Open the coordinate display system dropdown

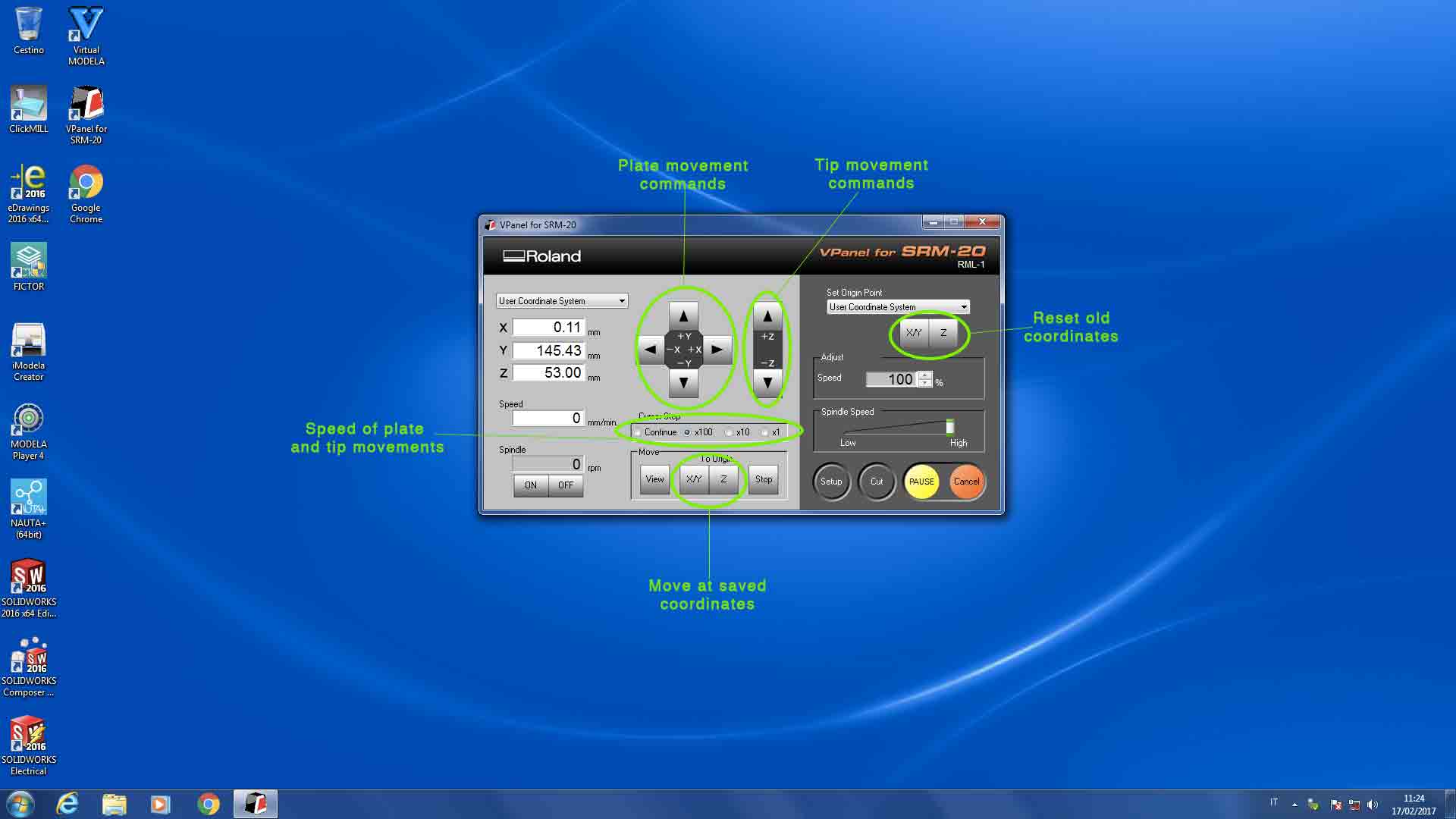click(x=562, y=301)
